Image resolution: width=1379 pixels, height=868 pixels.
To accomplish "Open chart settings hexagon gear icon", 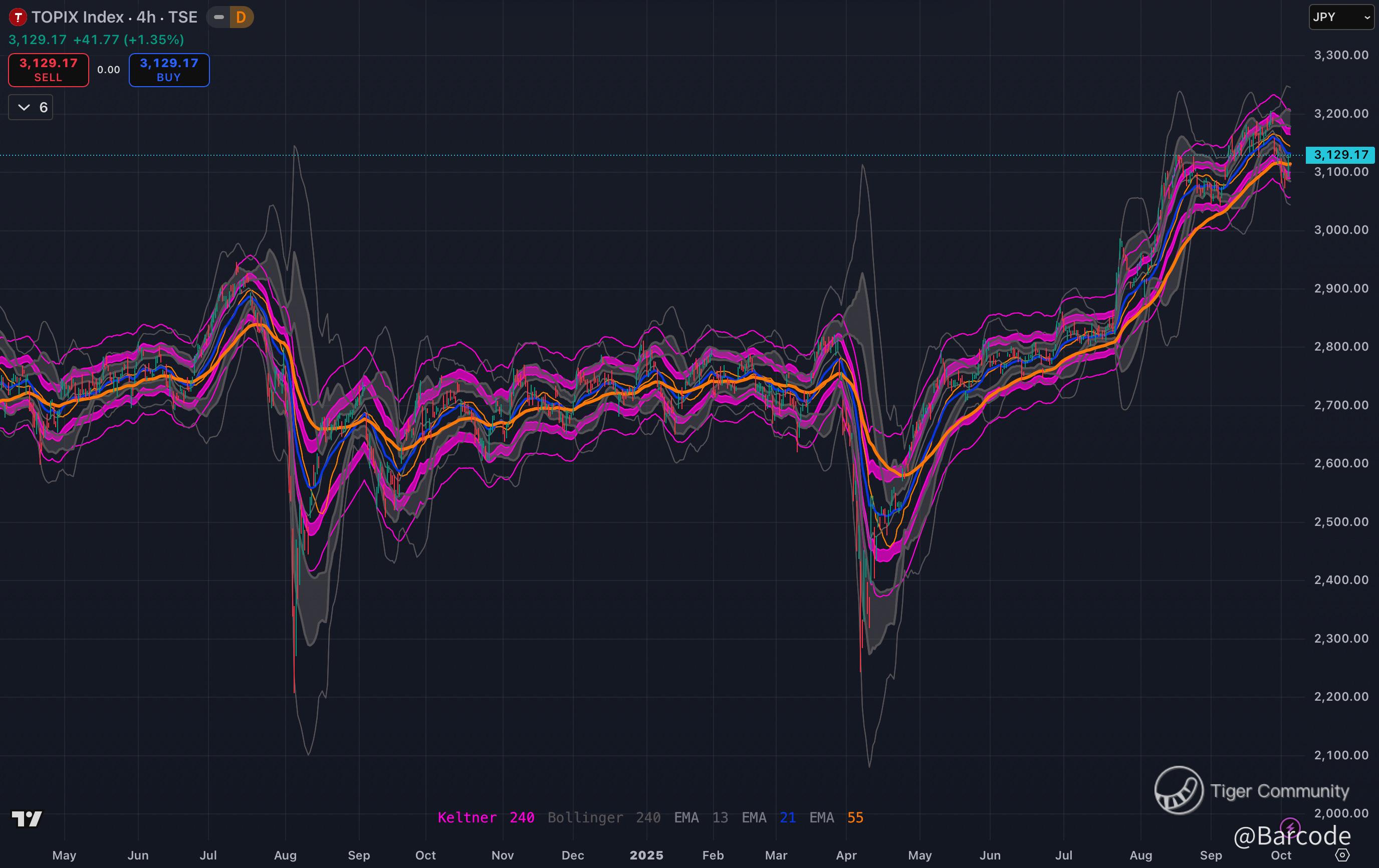I will coord(1342,855).
